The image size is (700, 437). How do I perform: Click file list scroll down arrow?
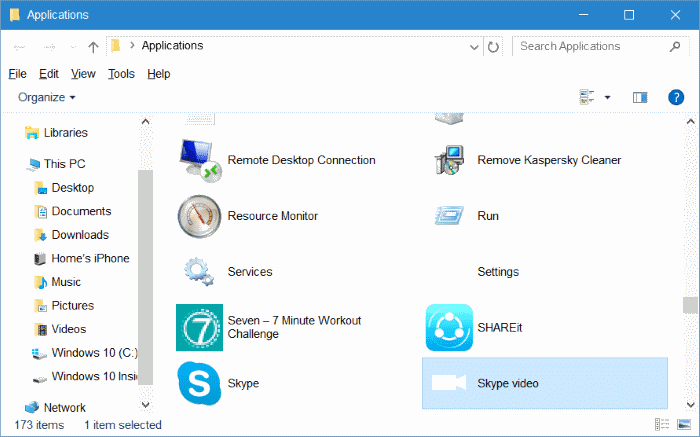pos(690,404)
